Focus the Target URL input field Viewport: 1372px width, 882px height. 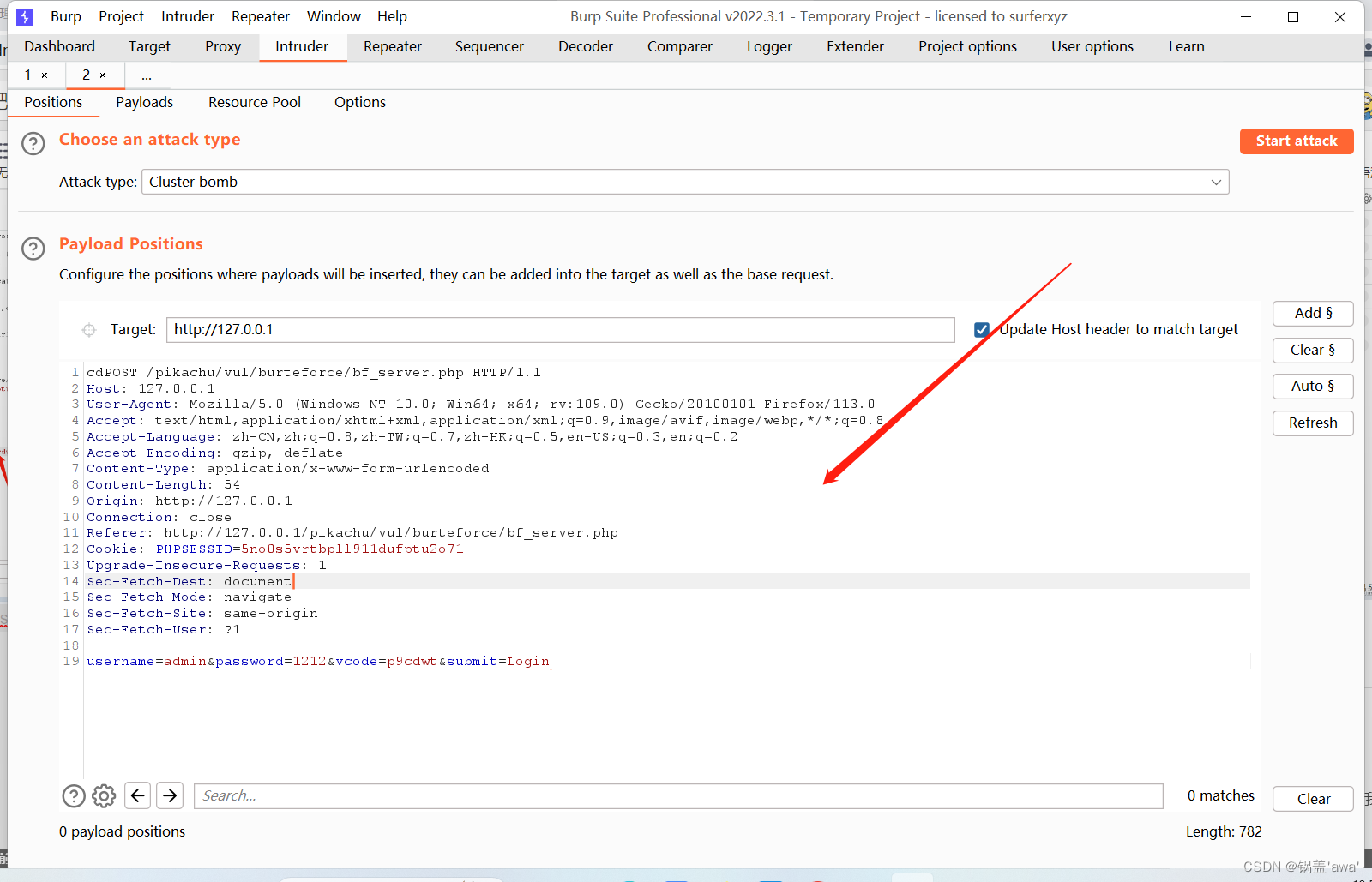560,330
